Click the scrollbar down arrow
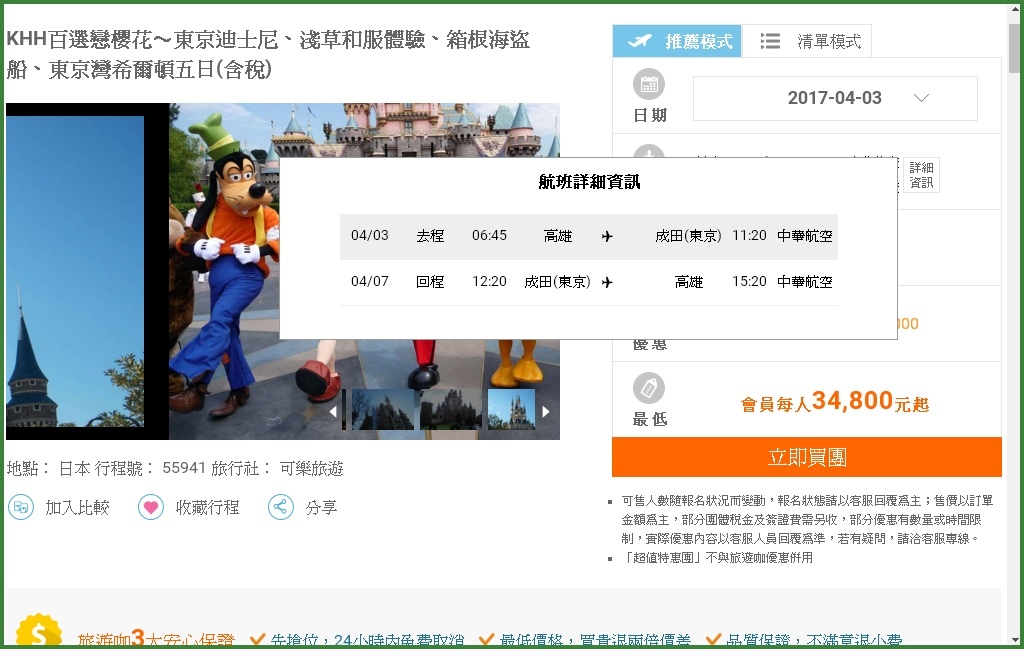1024x649 pixels. coord(1014,640)
